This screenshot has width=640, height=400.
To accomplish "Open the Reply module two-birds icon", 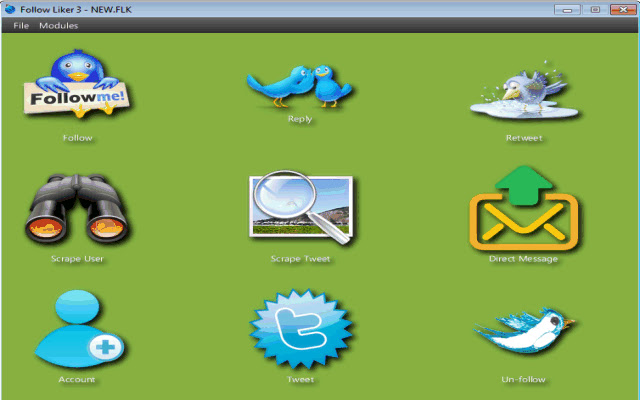I will click(x=299, y=86).
